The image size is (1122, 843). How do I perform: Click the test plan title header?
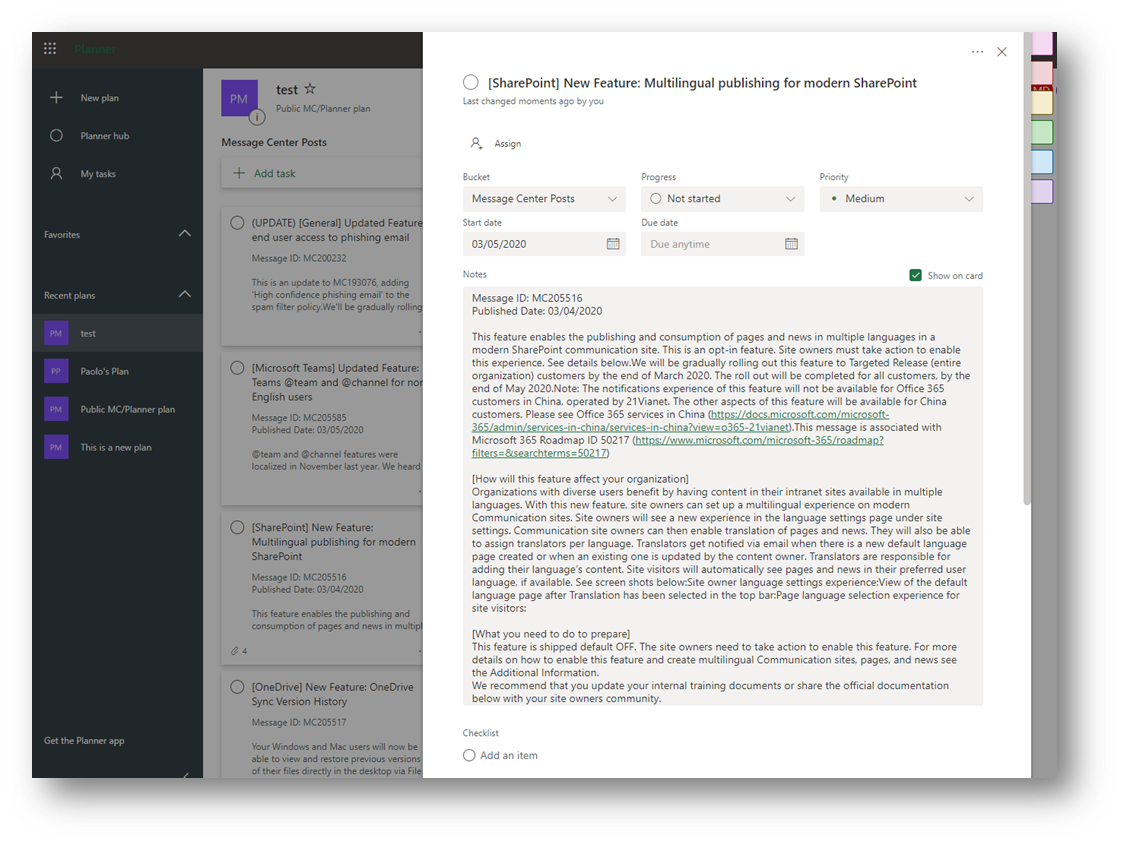click(286, 89)
